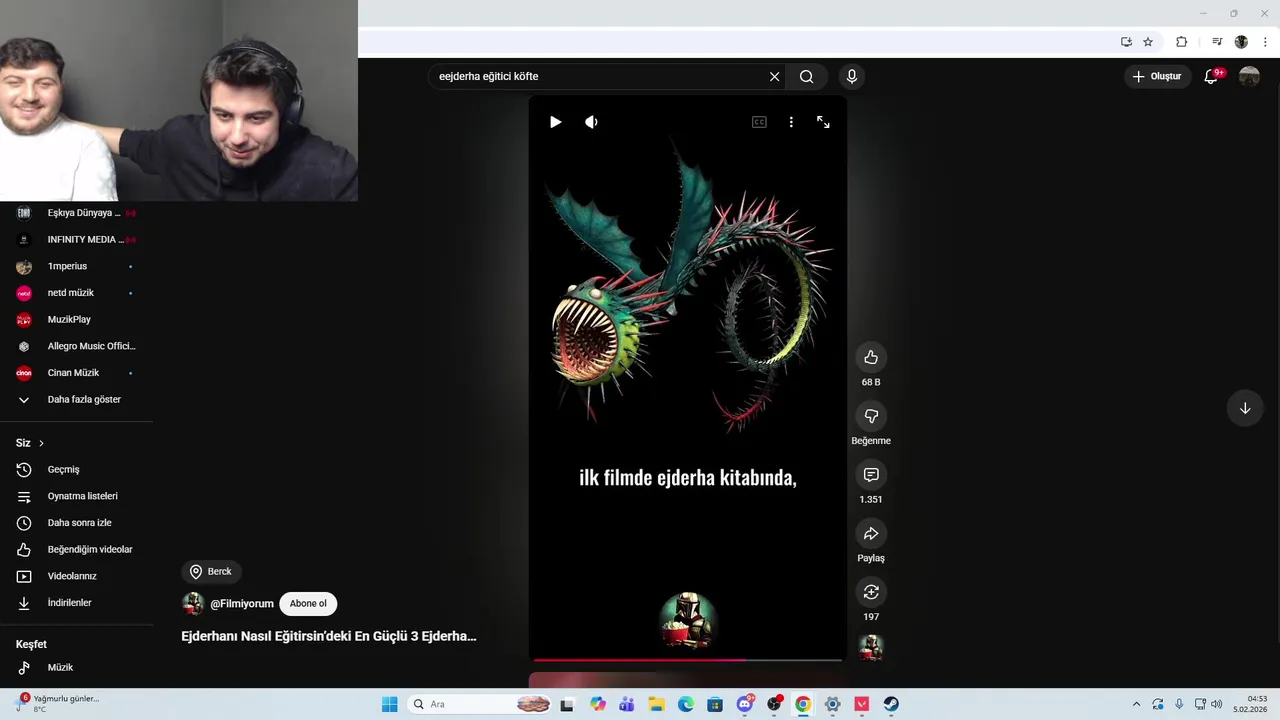Open the Short's three-dot more options menu
Image resolution: width=1280 pixels, height=720 pixels.
click(791, 122)
